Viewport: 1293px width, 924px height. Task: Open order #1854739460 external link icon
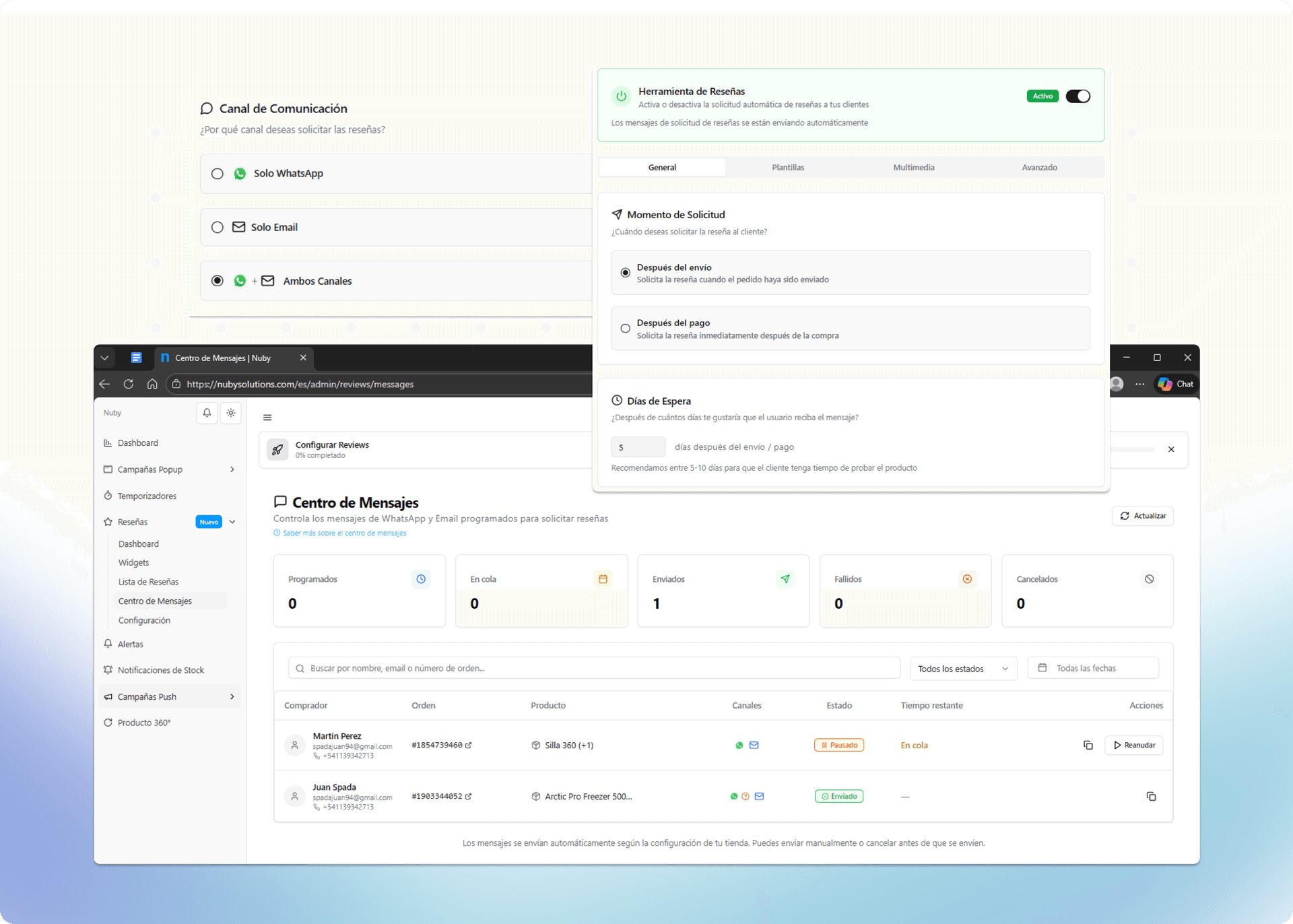(x=469, y=745)
